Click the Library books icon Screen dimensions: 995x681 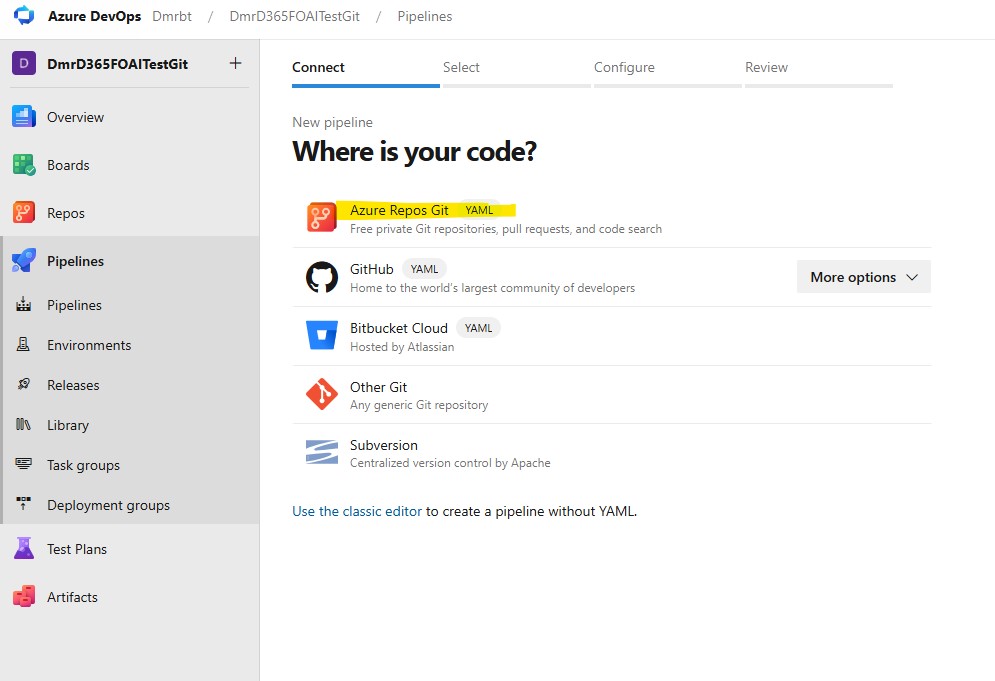23,425
